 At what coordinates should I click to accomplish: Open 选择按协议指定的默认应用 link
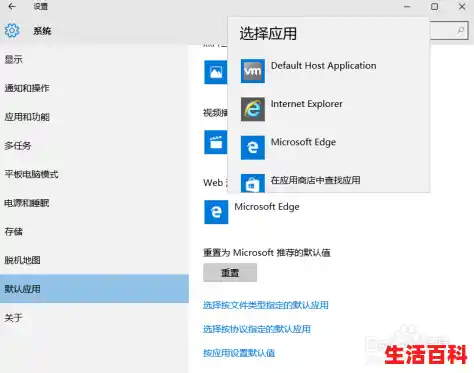point(257,329)
